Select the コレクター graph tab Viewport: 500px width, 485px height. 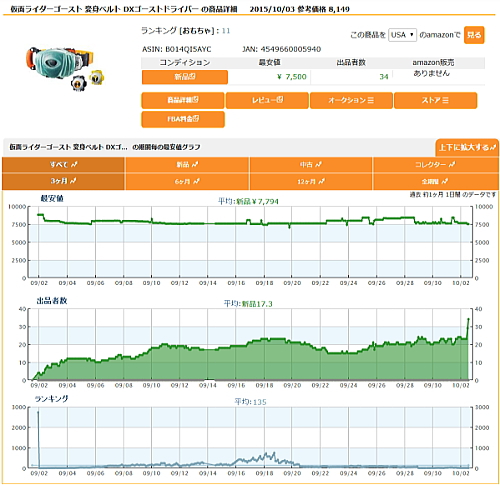[435, 165]
